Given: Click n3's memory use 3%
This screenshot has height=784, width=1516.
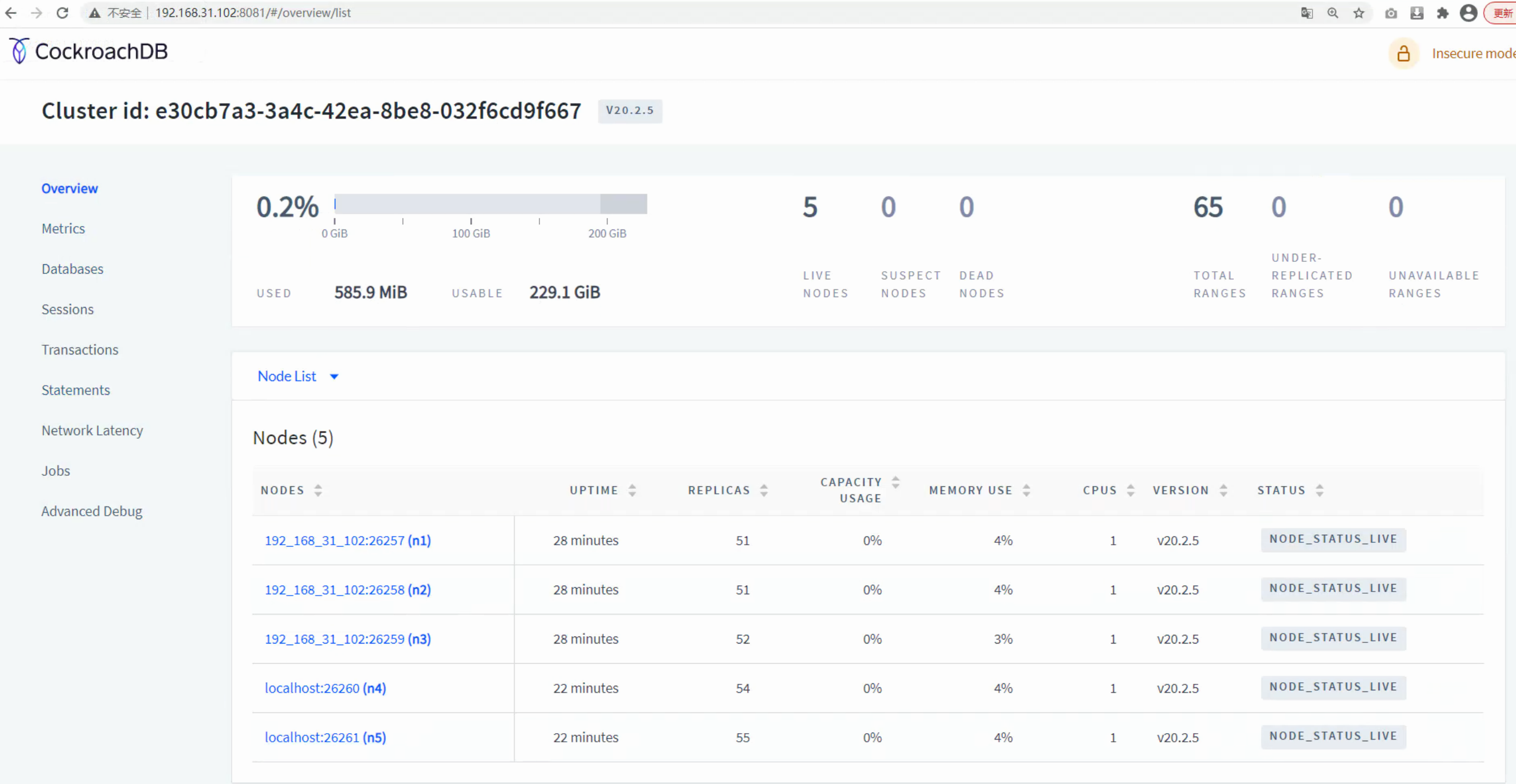Looking at the screenshot, I should pyautogui.click(x=1003, y=639).
